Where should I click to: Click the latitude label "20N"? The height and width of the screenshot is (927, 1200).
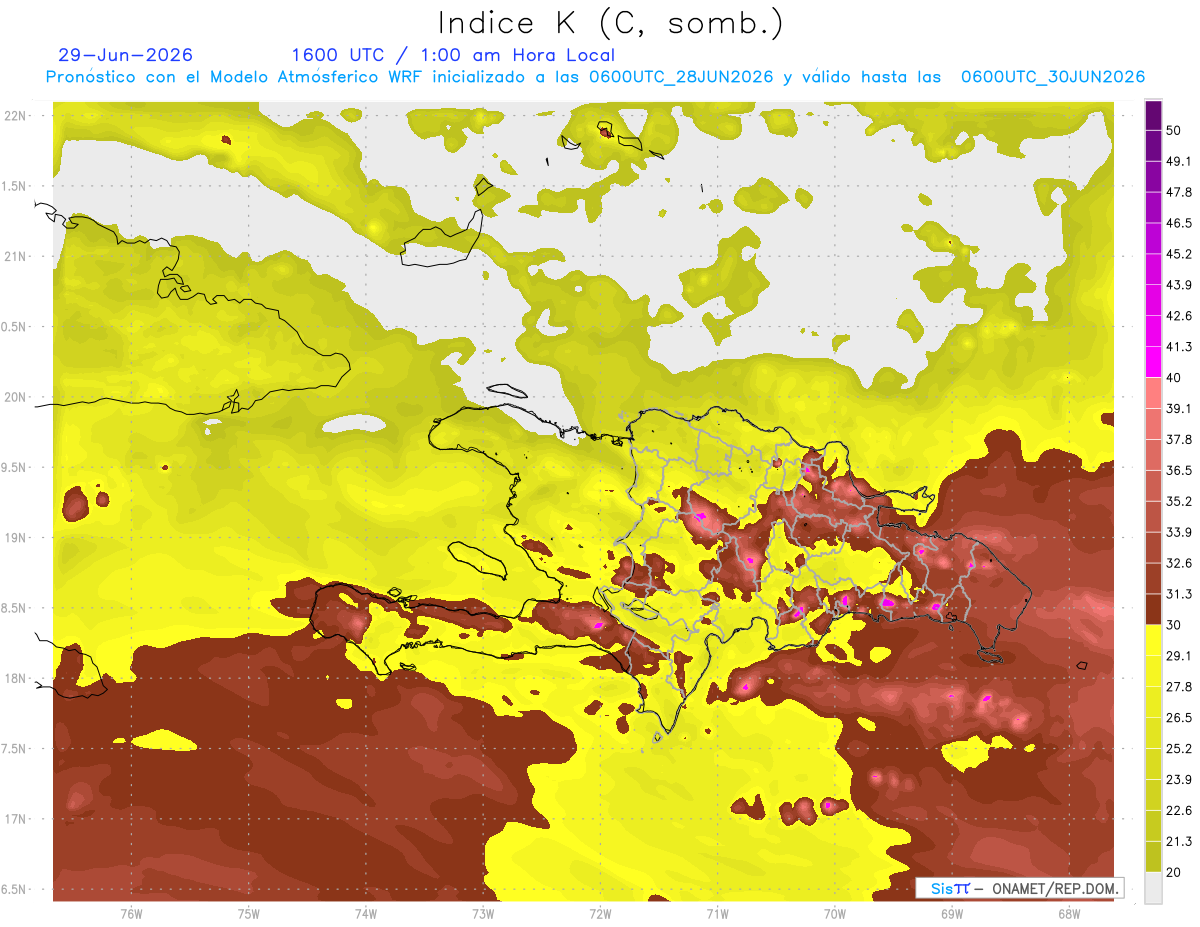(16, 397)
